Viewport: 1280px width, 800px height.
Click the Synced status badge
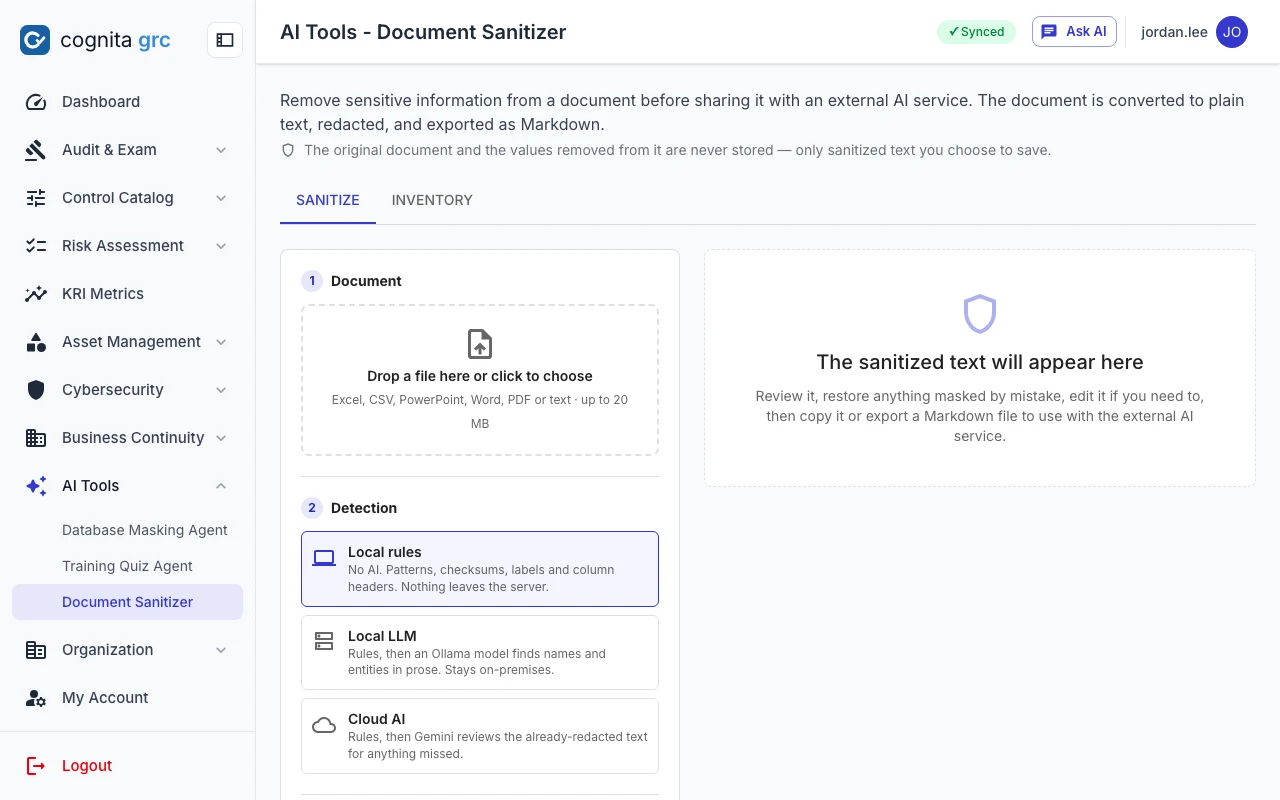976,32
